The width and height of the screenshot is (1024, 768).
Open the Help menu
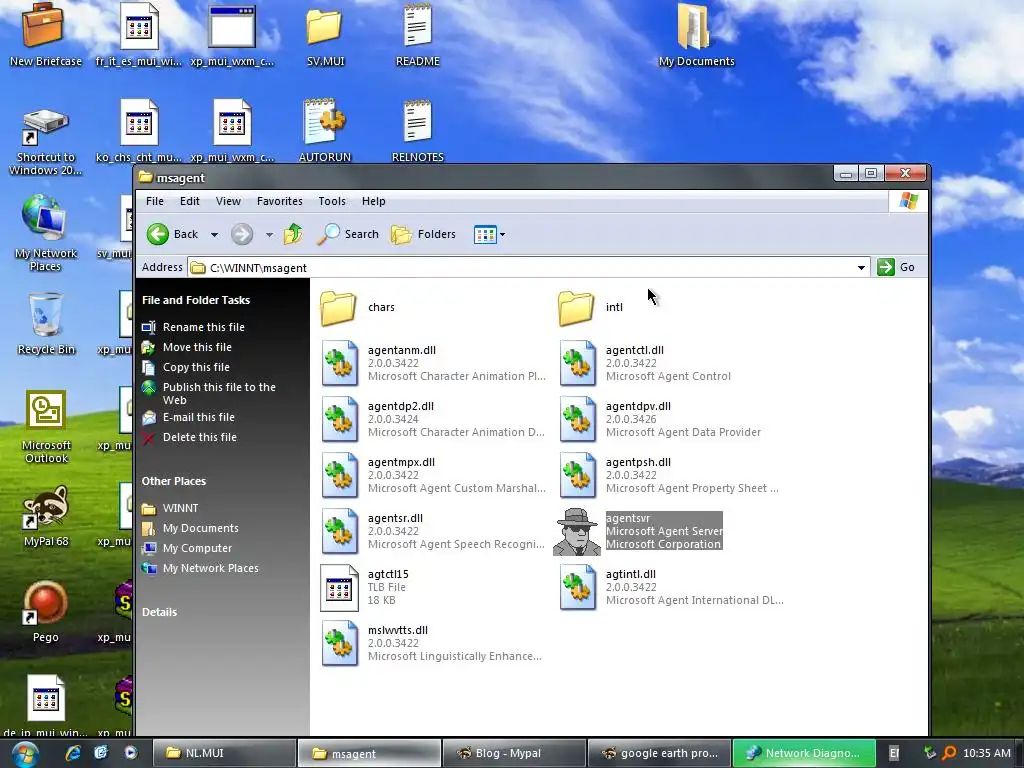tap(374, 201)
